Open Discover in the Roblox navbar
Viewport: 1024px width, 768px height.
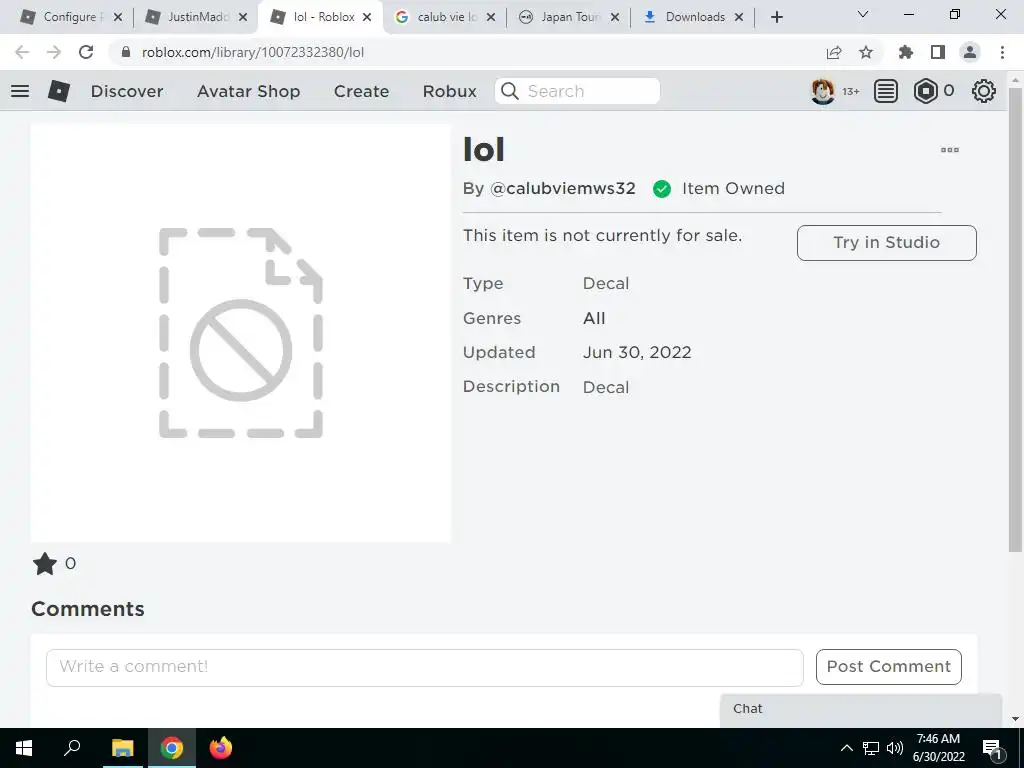pyautogui.click(x=127, y=91)
